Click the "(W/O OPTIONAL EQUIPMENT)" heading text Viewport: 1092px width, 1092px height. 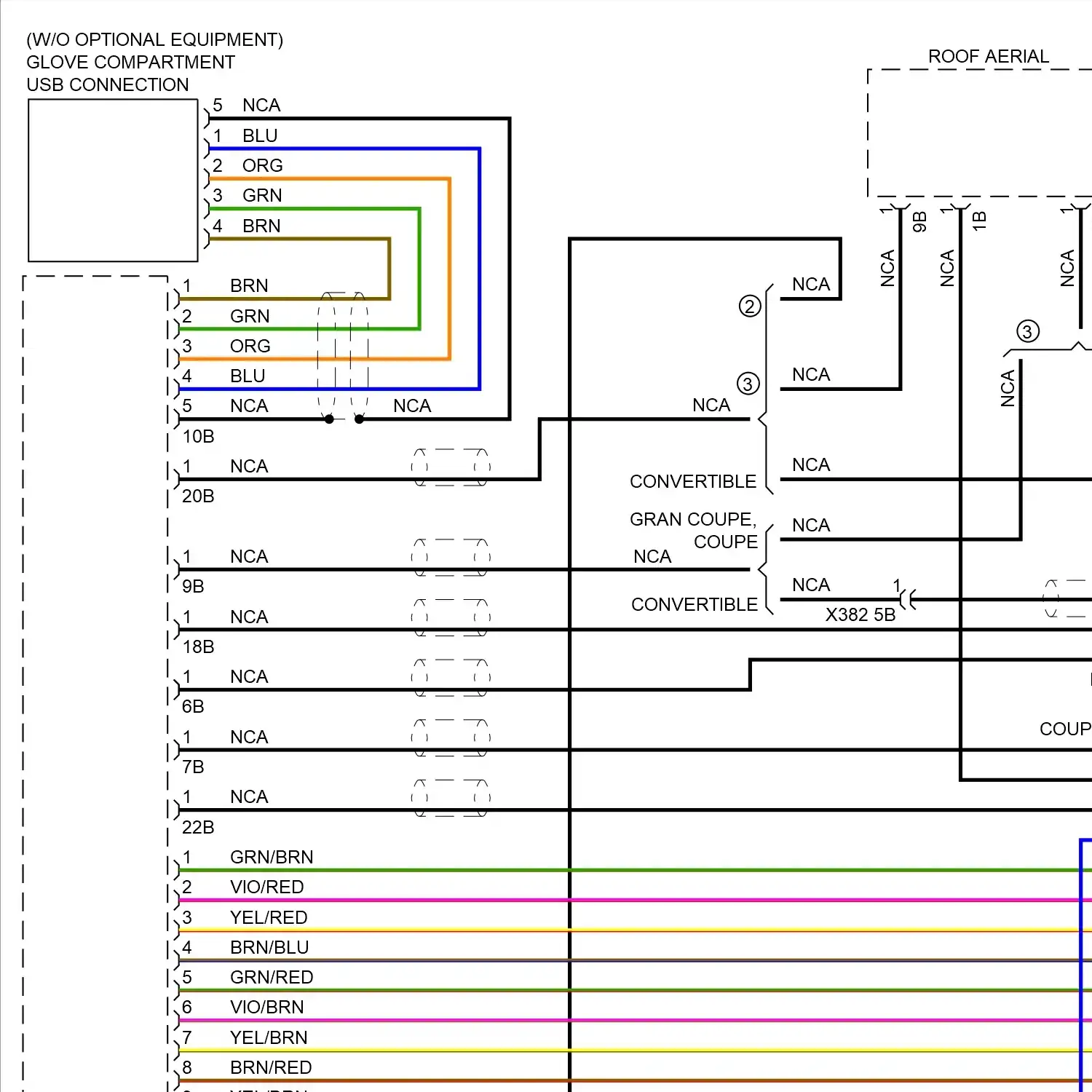(x=154, y=39)
